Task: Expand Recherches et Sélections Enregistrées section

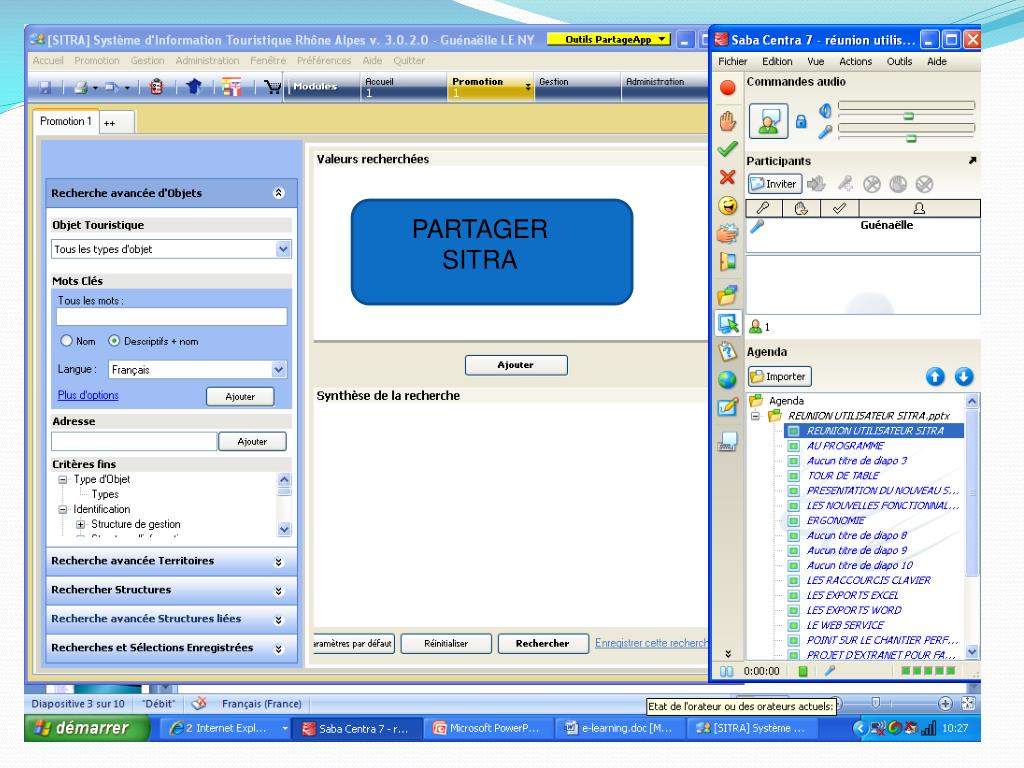Action: pos(279,648)
